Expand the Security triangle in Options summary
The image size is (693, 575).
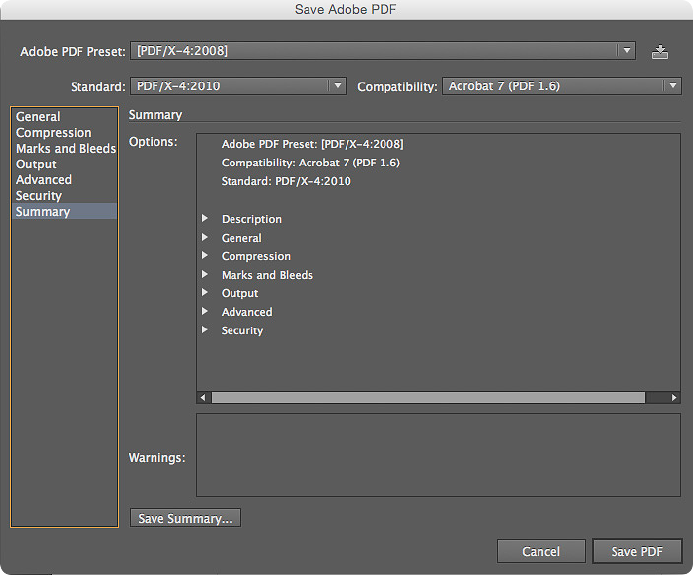point(205,330)
